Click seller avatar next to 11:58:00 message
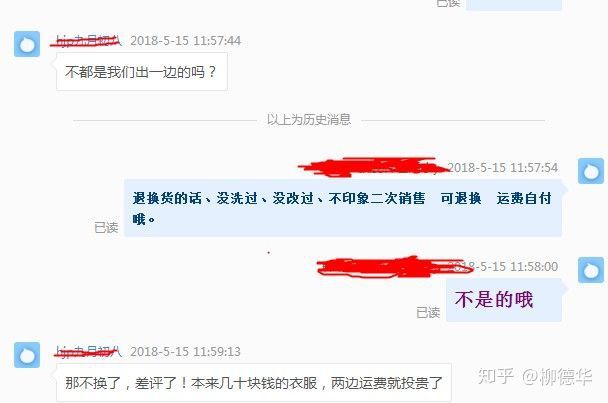Image resolution: width=608 pixels, height=403 pixels. pyautogui.click(x=591, y=270)
